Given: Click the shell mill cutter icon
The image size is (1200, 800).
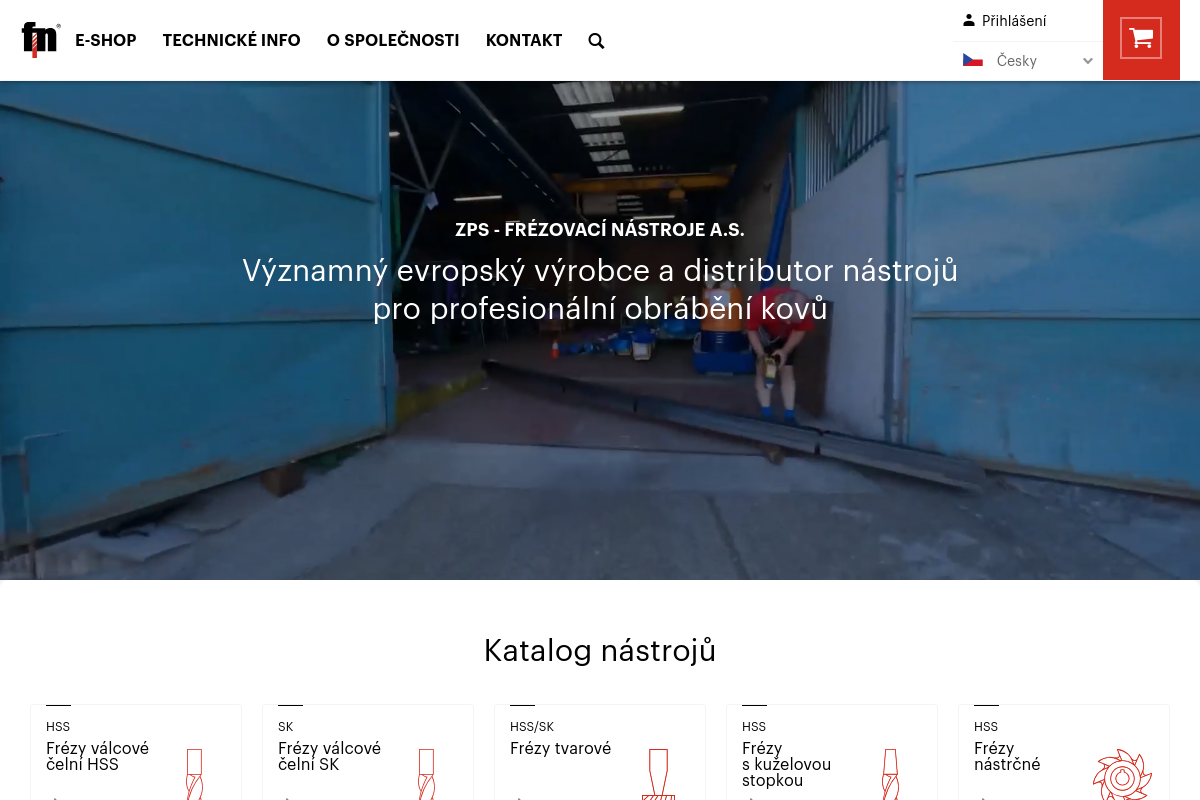Looking at the screenshot, I should [1122, 776].
